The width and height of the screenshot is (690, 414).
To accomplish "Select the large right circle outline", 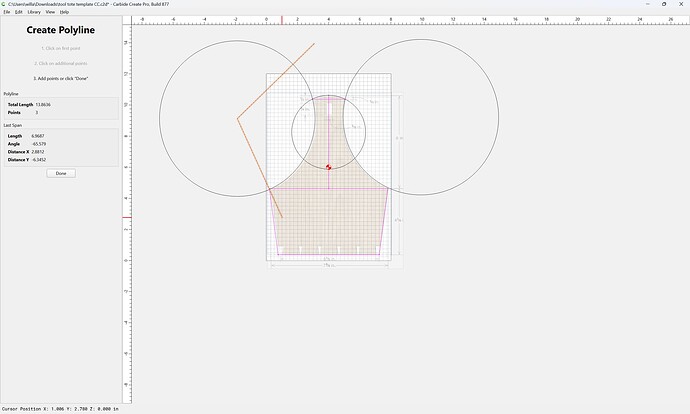I will [x=499, y=117].
